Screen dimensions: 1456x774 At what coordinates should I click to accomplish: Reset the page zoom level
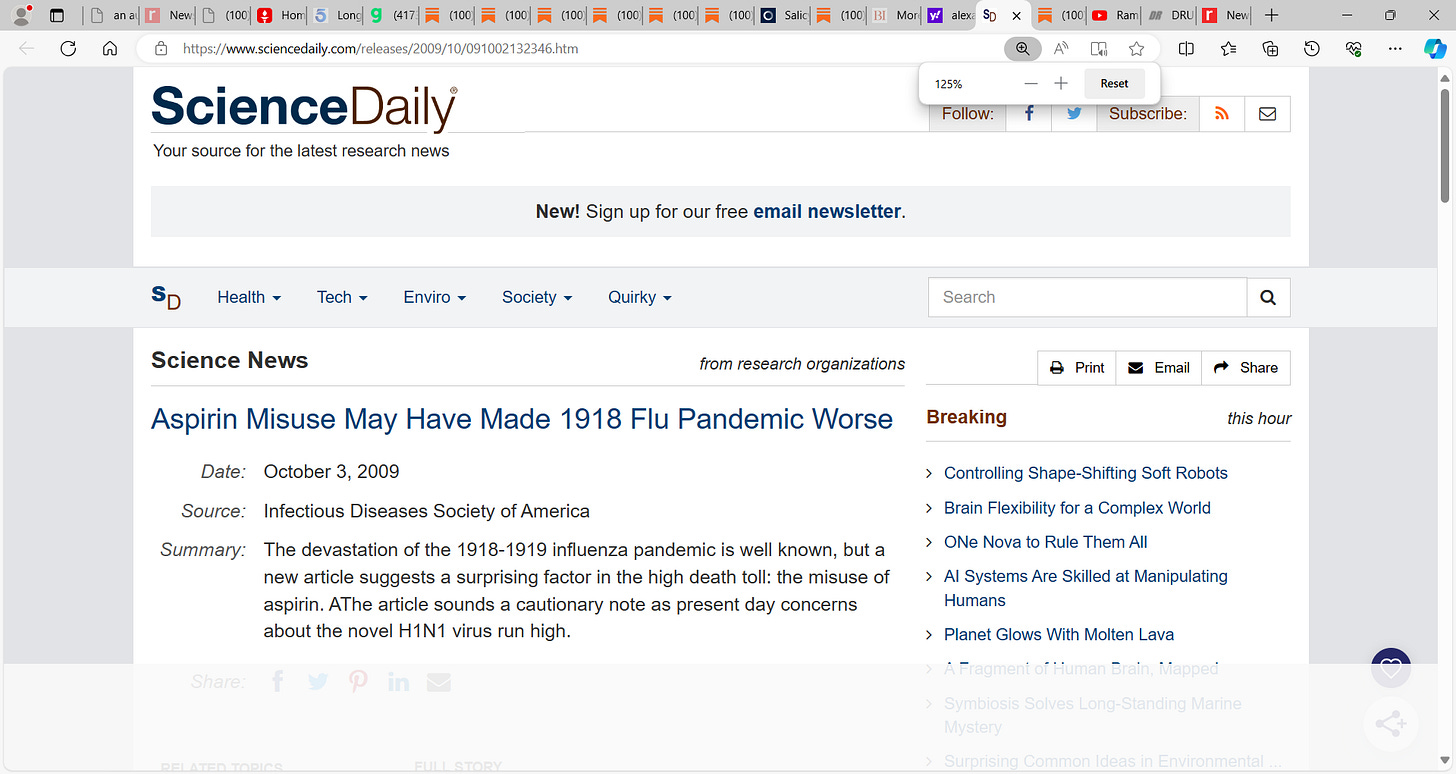1114,84
